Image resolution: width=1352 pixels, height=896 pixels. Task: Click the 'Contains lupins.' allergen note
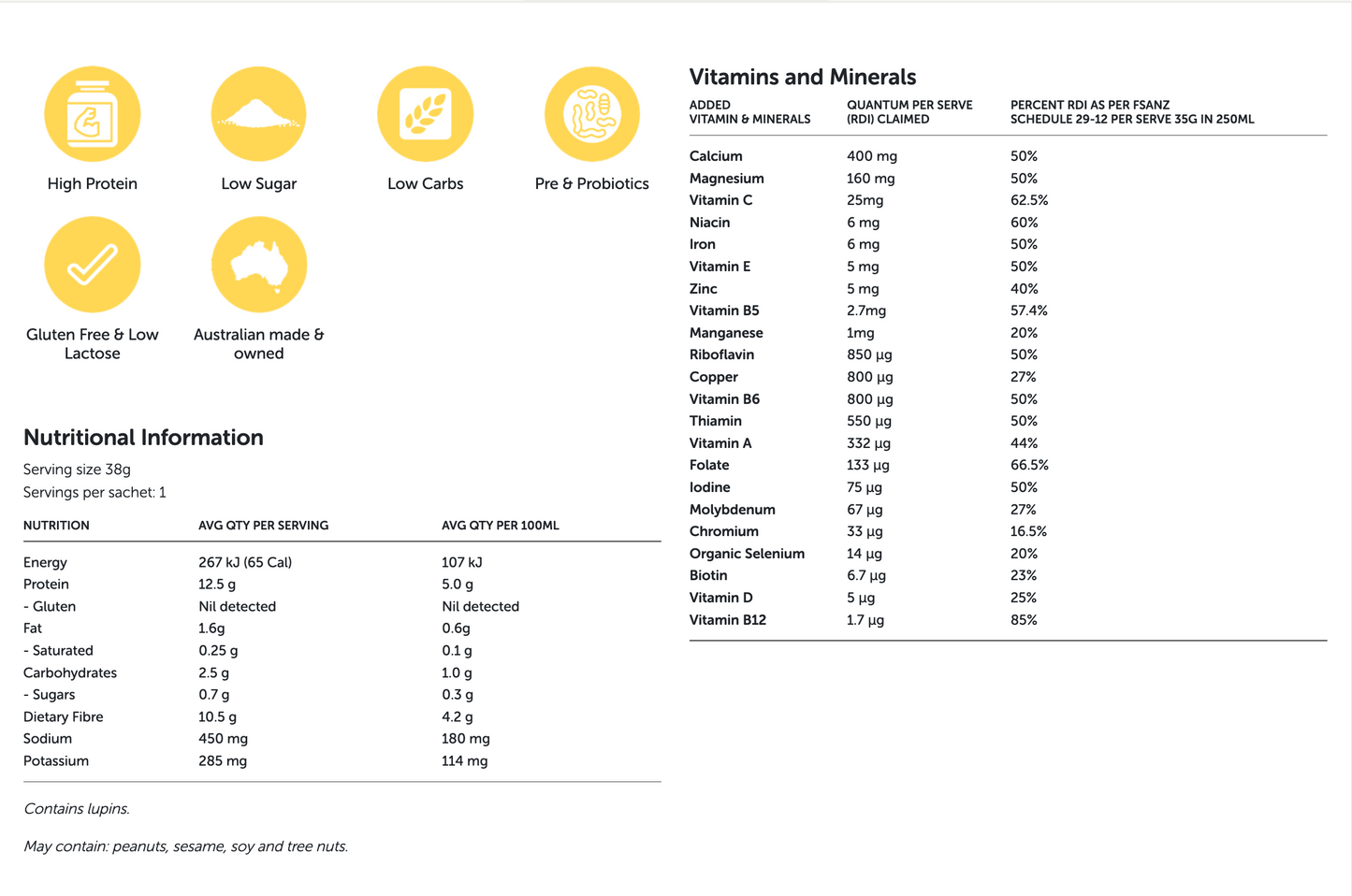click(77, 809)
